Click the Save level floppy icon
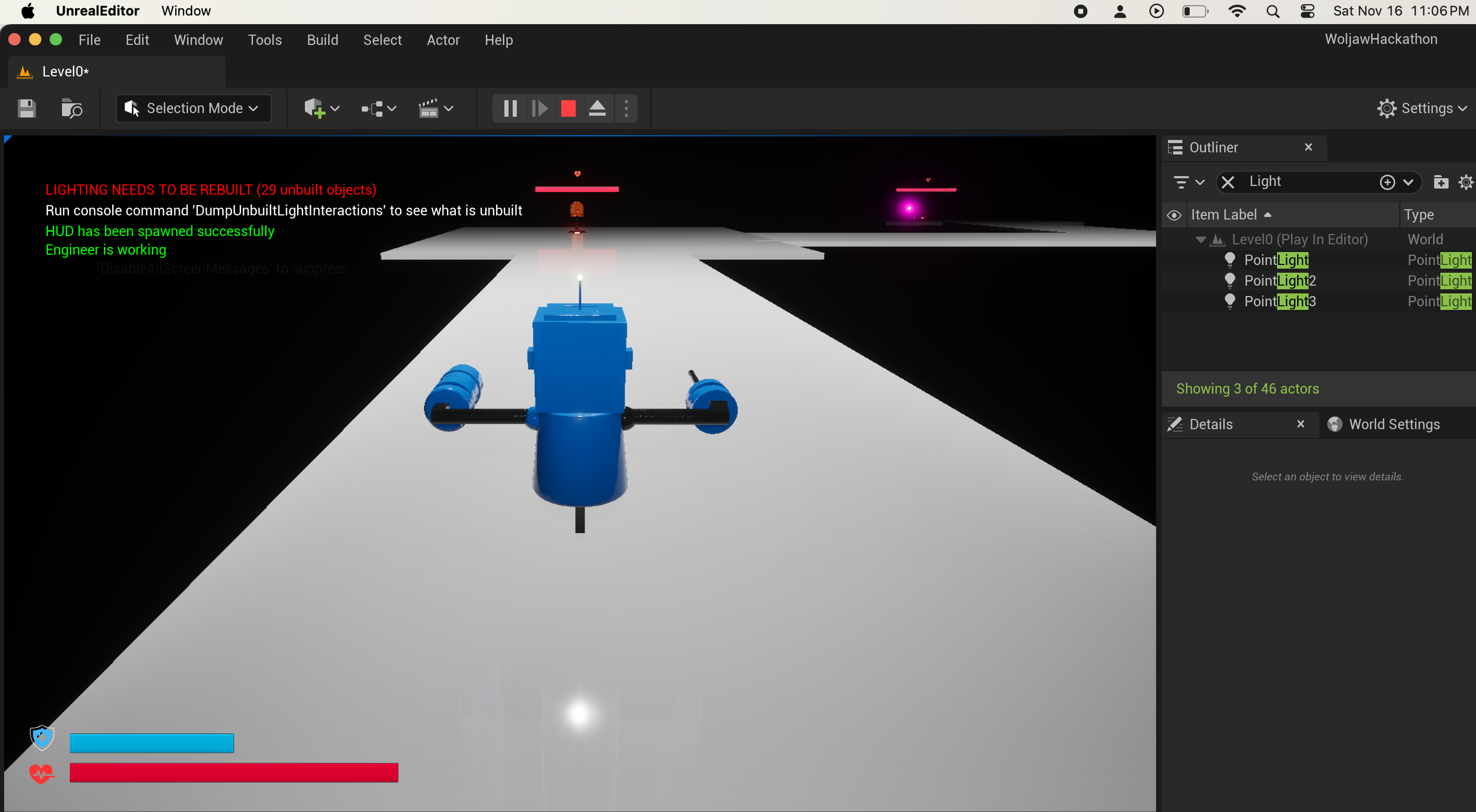The height and width of the screenshot is (812, 1476). [26, 108]
